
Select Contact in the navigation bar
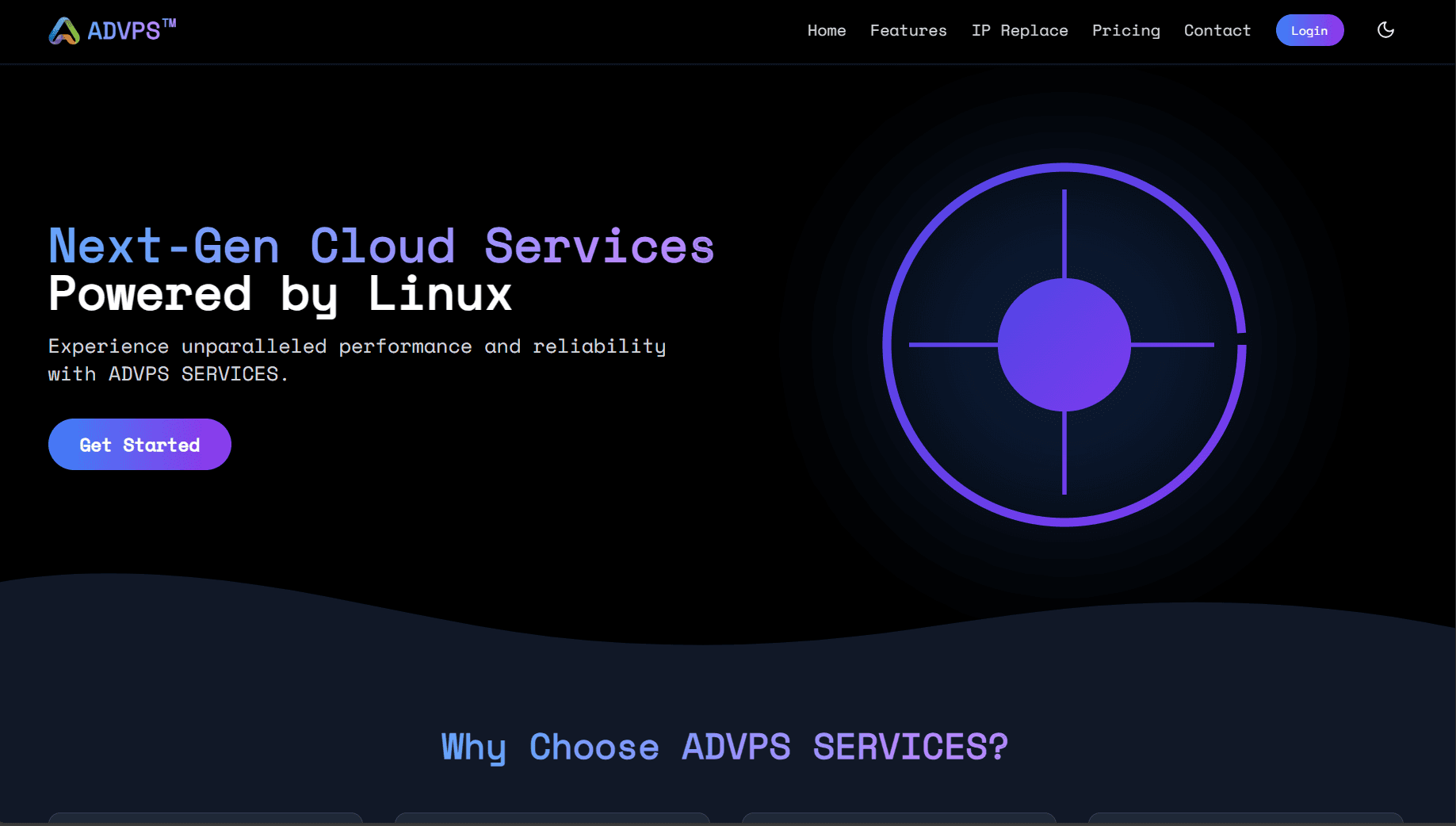(x=1217, y=30)
